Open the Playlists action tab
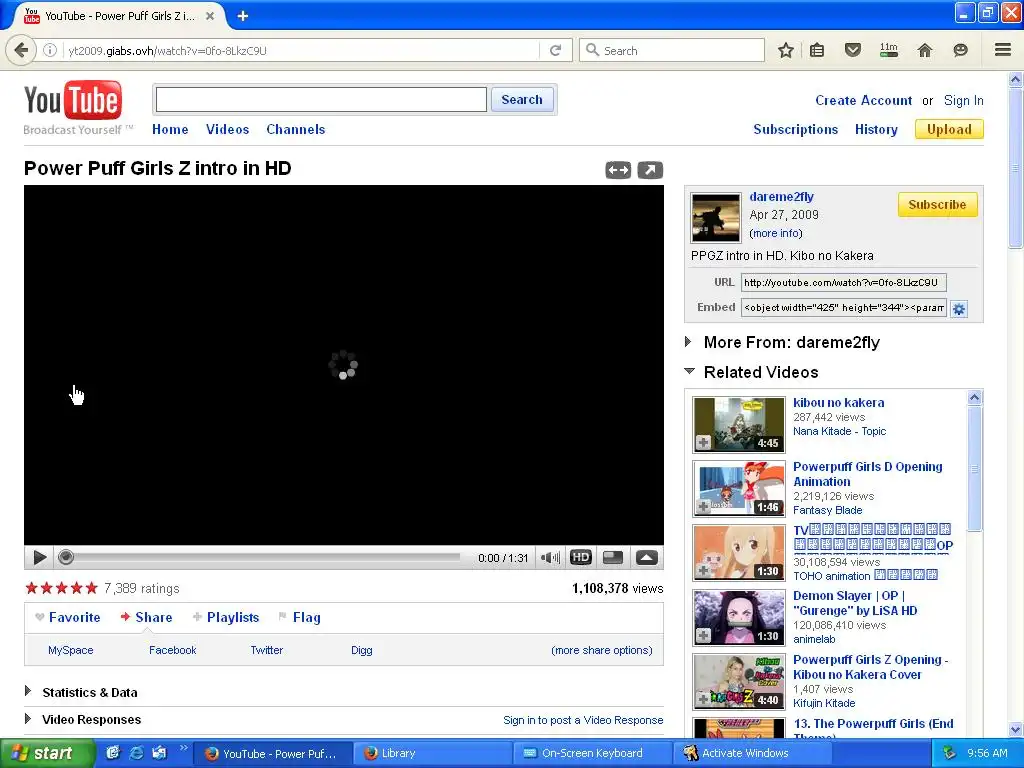Viewport: 1024px width, 768px height. pos(226,617)
